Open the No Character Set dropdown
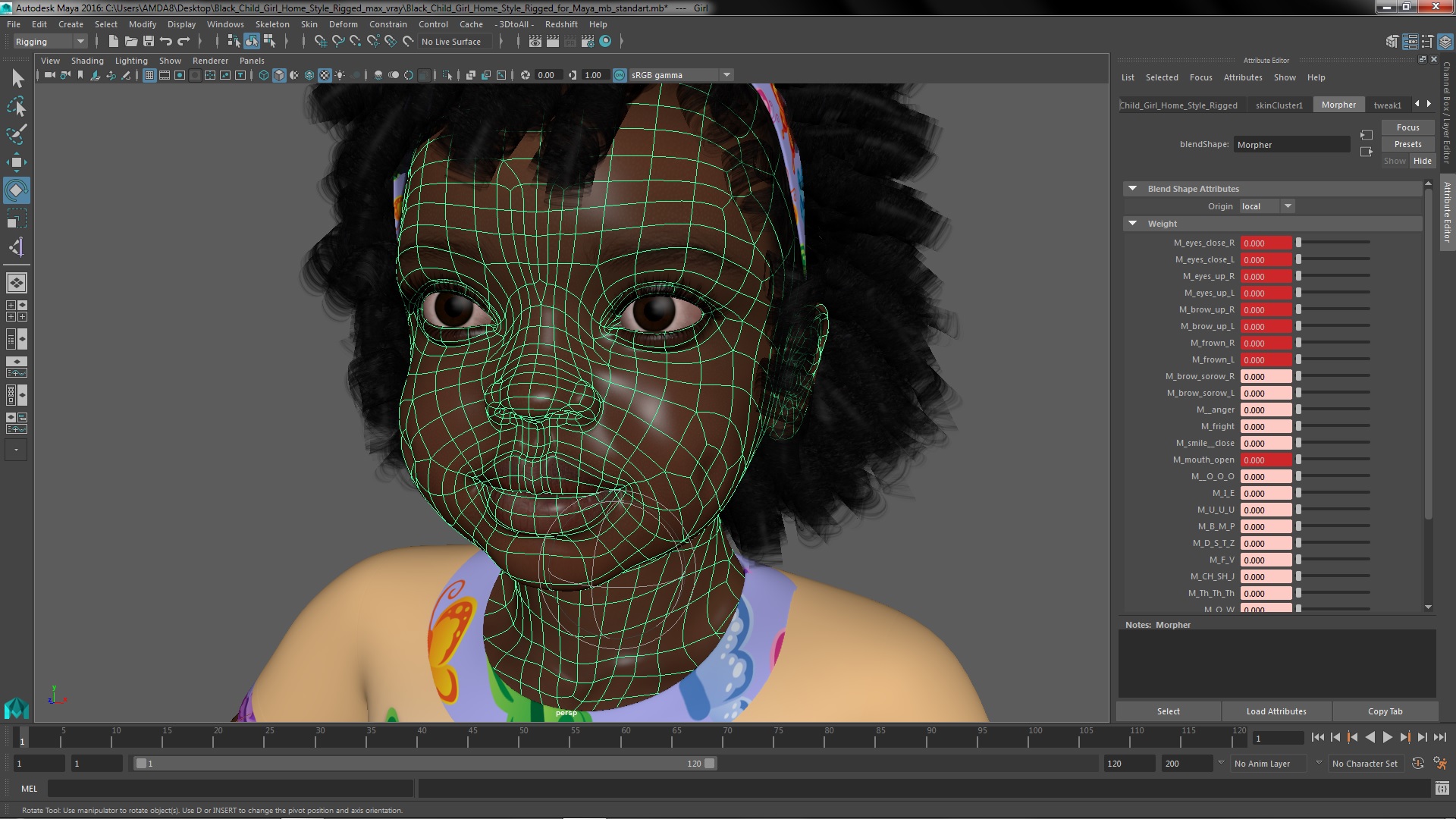The image size is (1456, 819). click(1367, 764)
